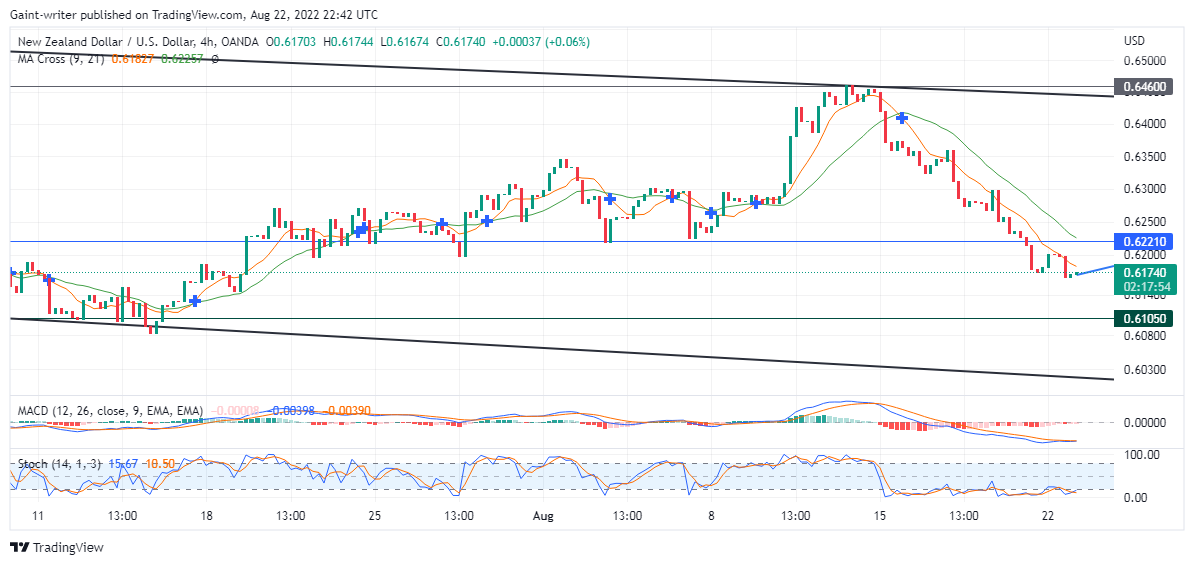This screenshot has width=1194, height=565.
Task: Click the 0.60800 price axis label
Action: coord(1146,335)
